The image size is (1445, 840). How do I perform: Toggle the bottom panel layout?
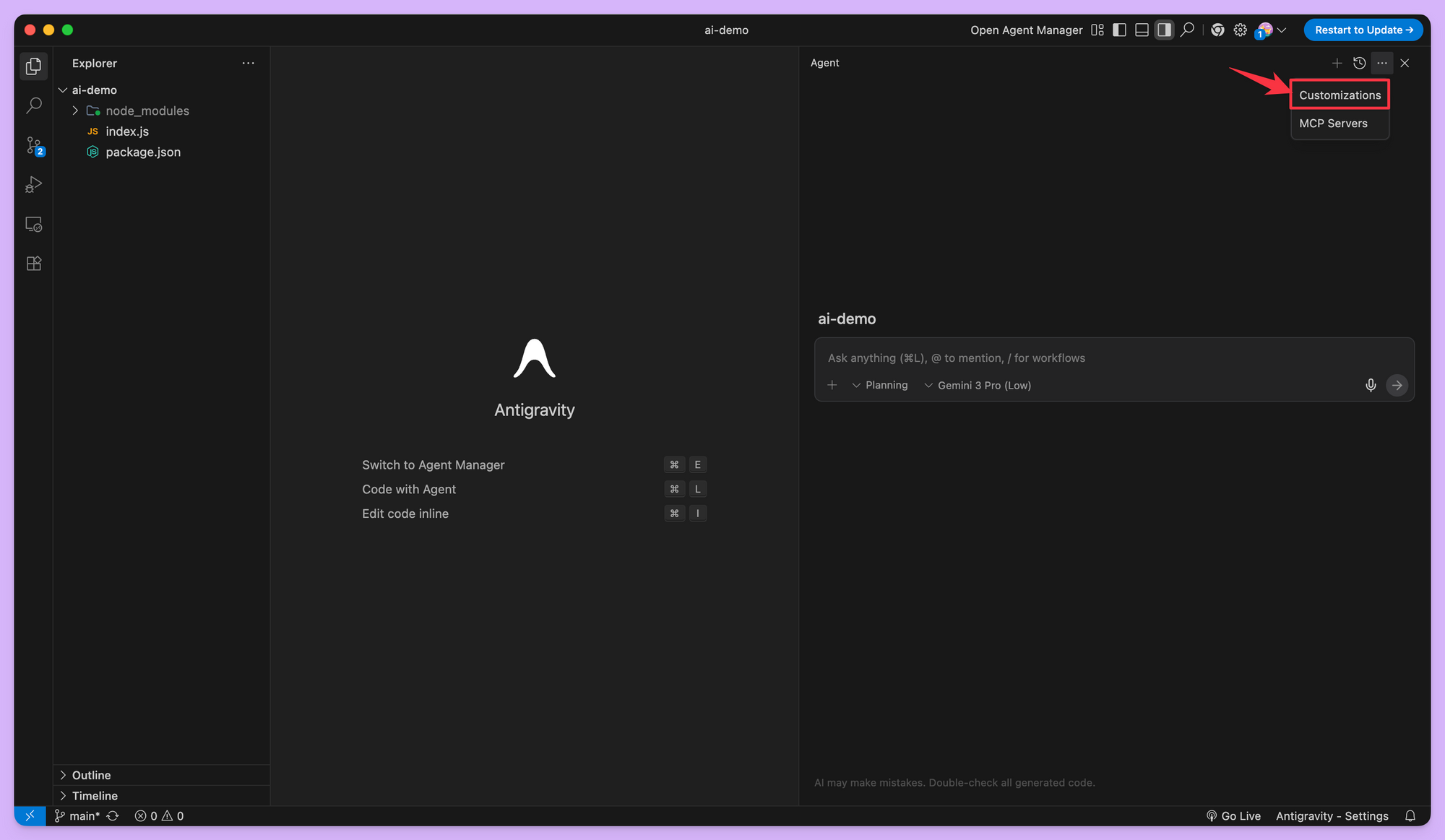pyautogui.click(x=1142, y=30)
